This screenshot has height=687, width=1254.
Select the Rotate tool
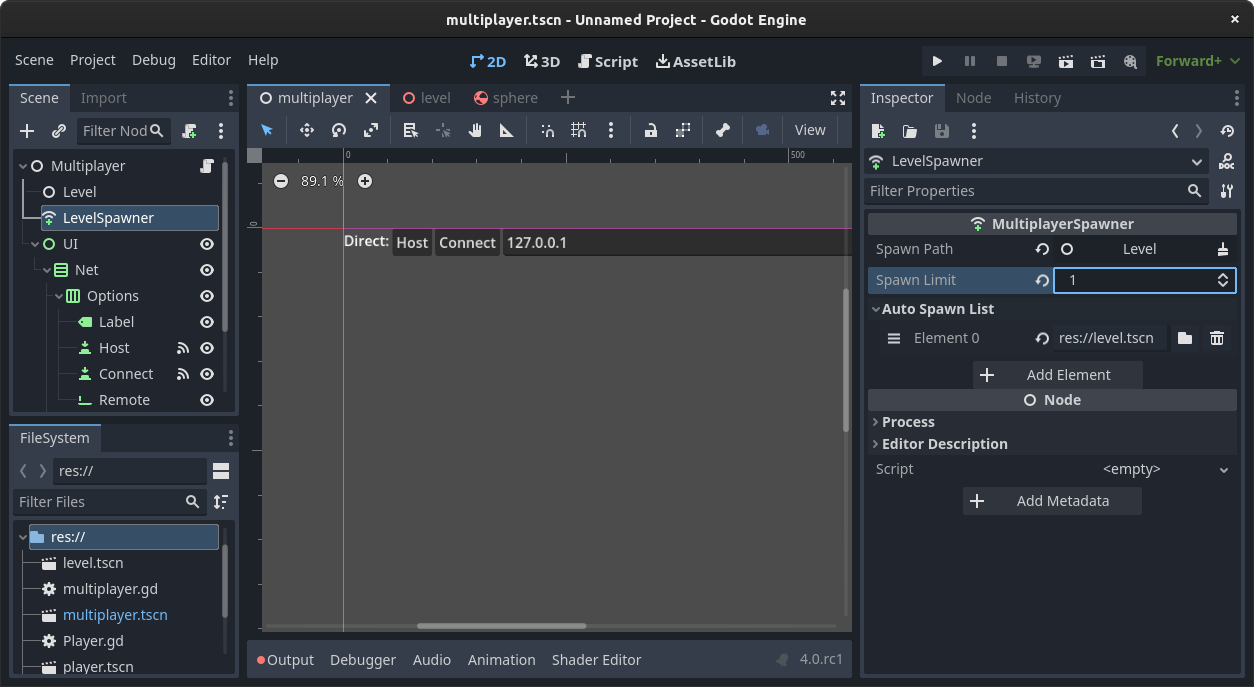coord(338,130)
